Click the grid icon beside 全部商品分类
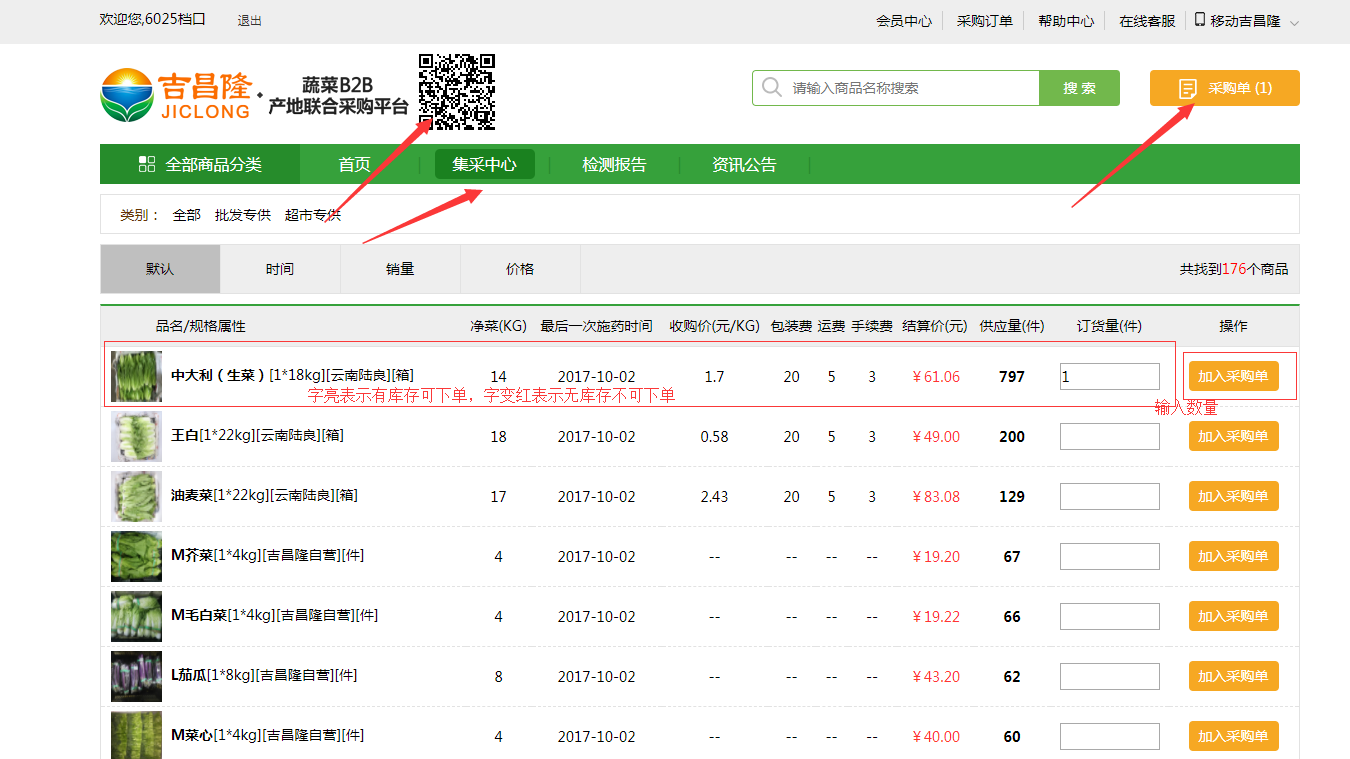Screen dimensions: 1350x759 click(x=147, y=165)
